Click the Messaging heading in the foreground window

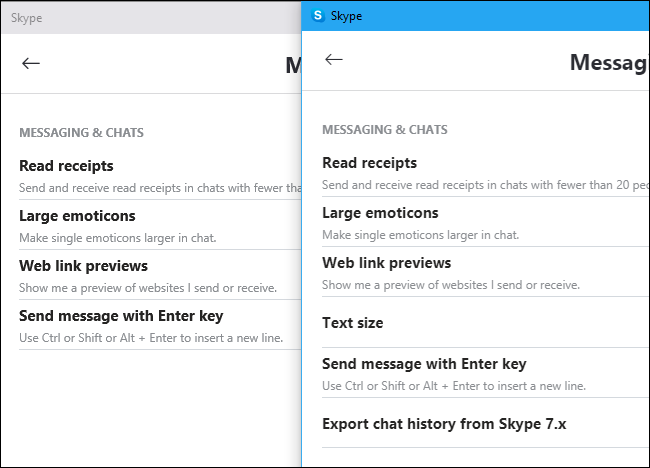608,63
